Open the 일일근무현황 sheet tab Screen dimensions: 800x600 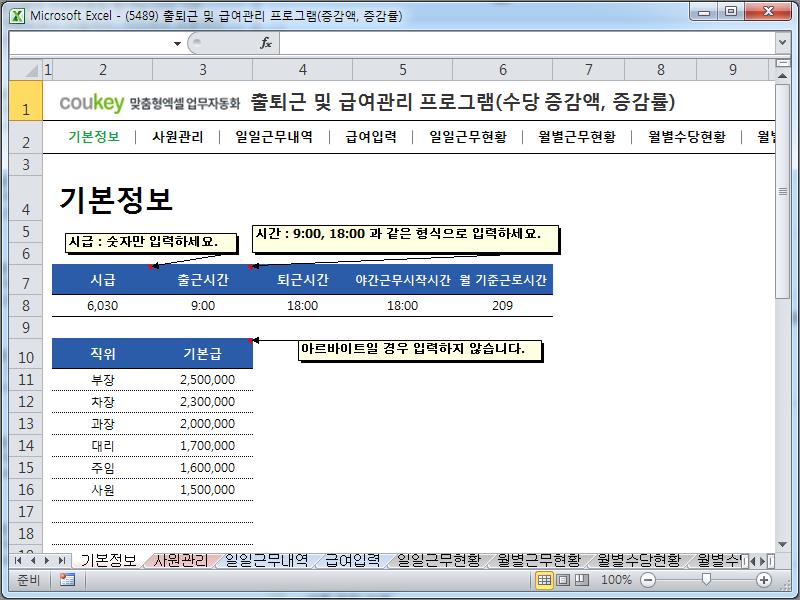(439, 560)
